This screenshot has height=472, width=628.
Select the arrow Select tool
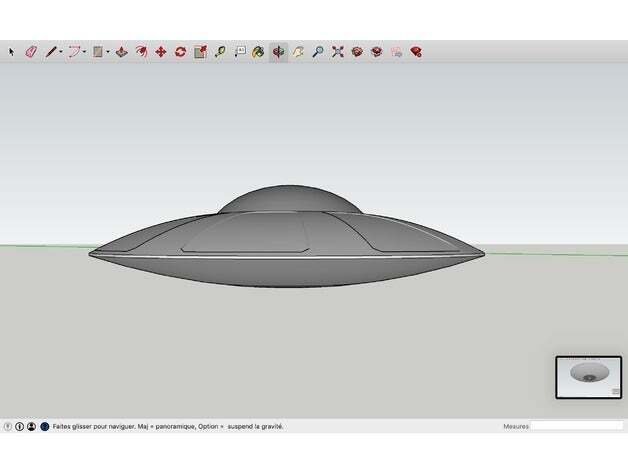tap(12, 51)
